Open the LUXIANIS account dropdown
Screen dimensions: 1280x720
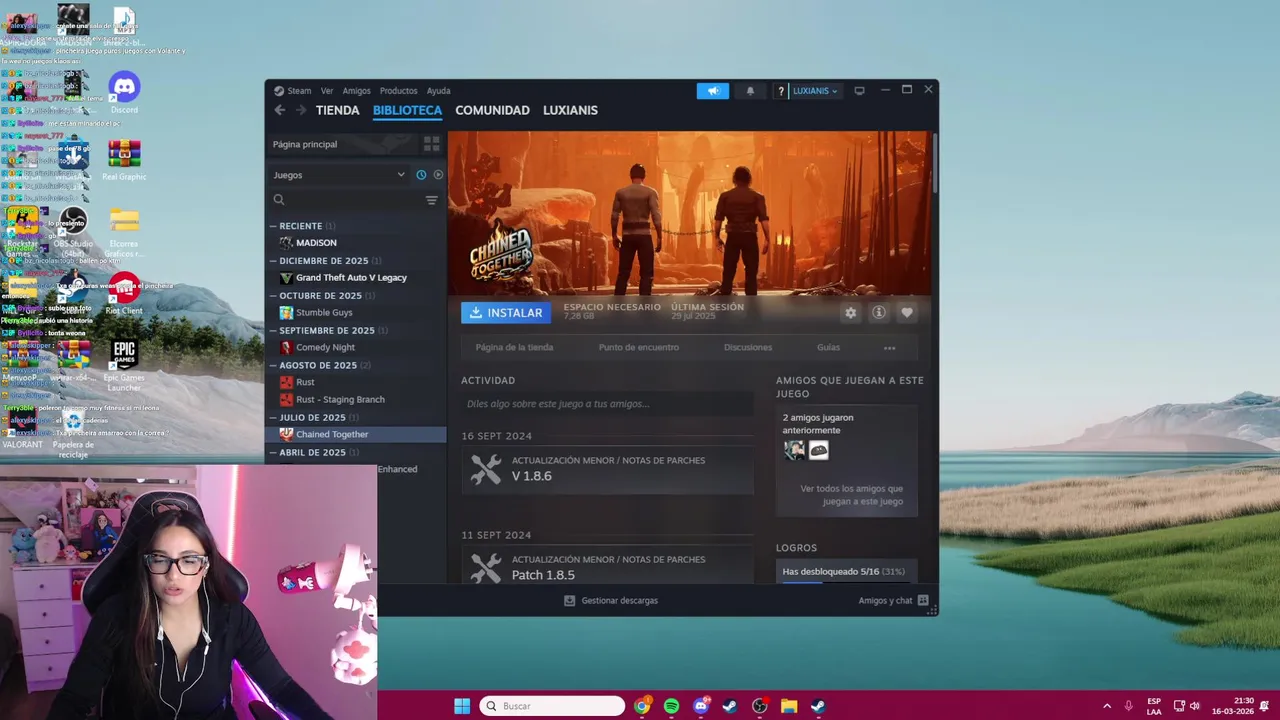tap(814, 91)
